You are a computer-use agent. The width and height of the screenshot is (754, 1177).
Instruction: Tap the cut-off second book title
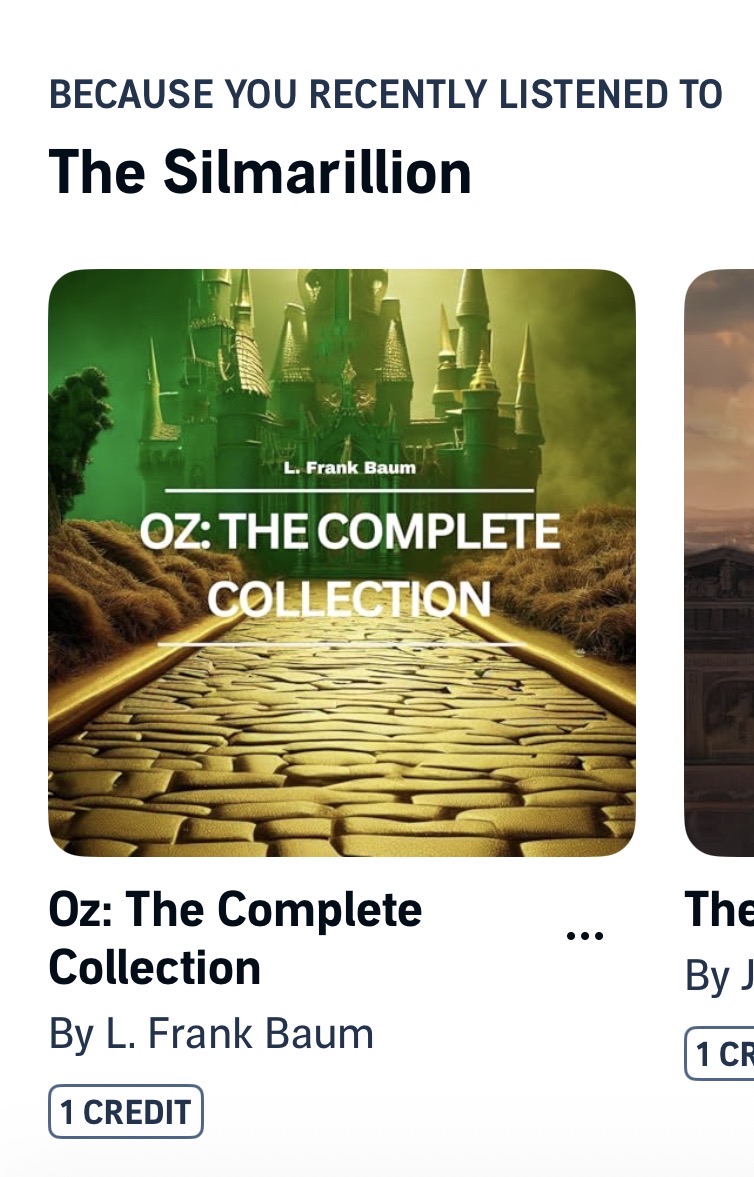[x=719, y=909]
